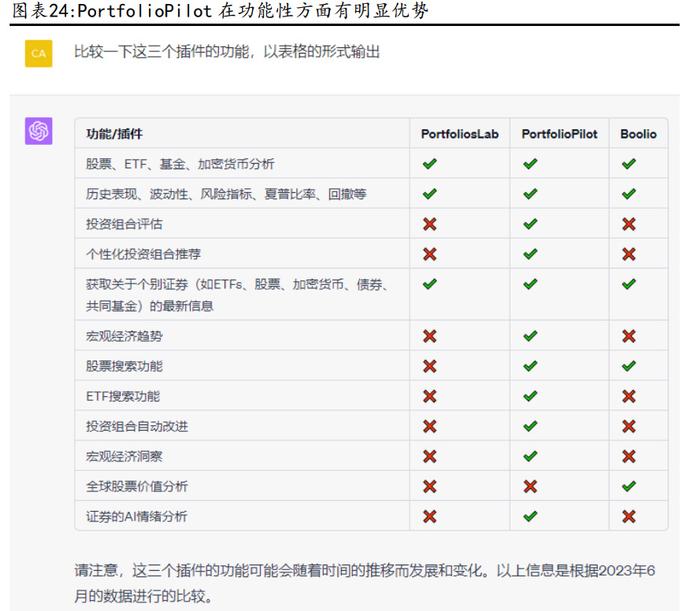Select the 宏观经济趋势 row label
This screenshot has height=611, width=700.
(x=124, y=336)
